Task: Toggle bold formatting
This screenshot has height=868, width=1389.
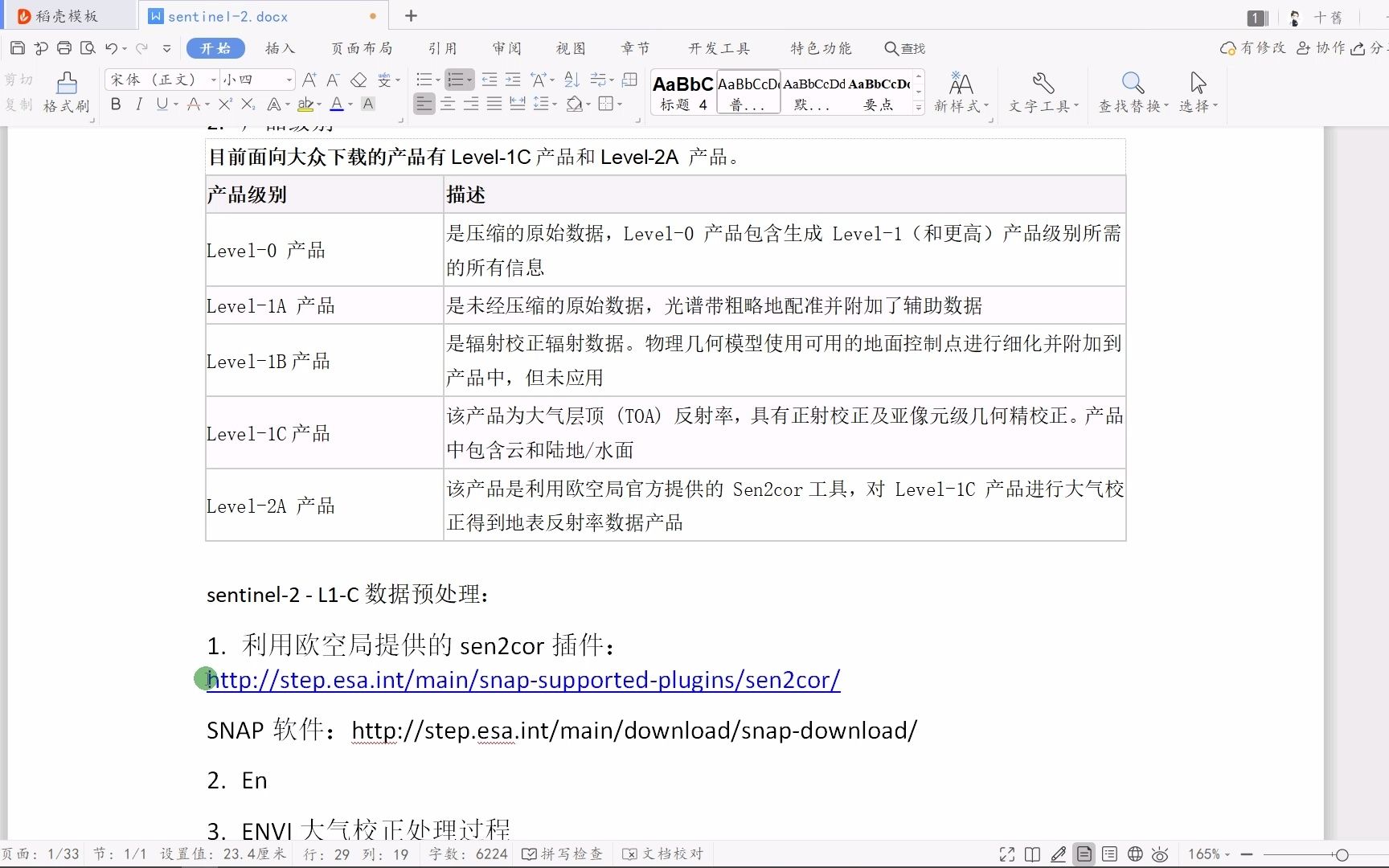Action: coord(116,104)
